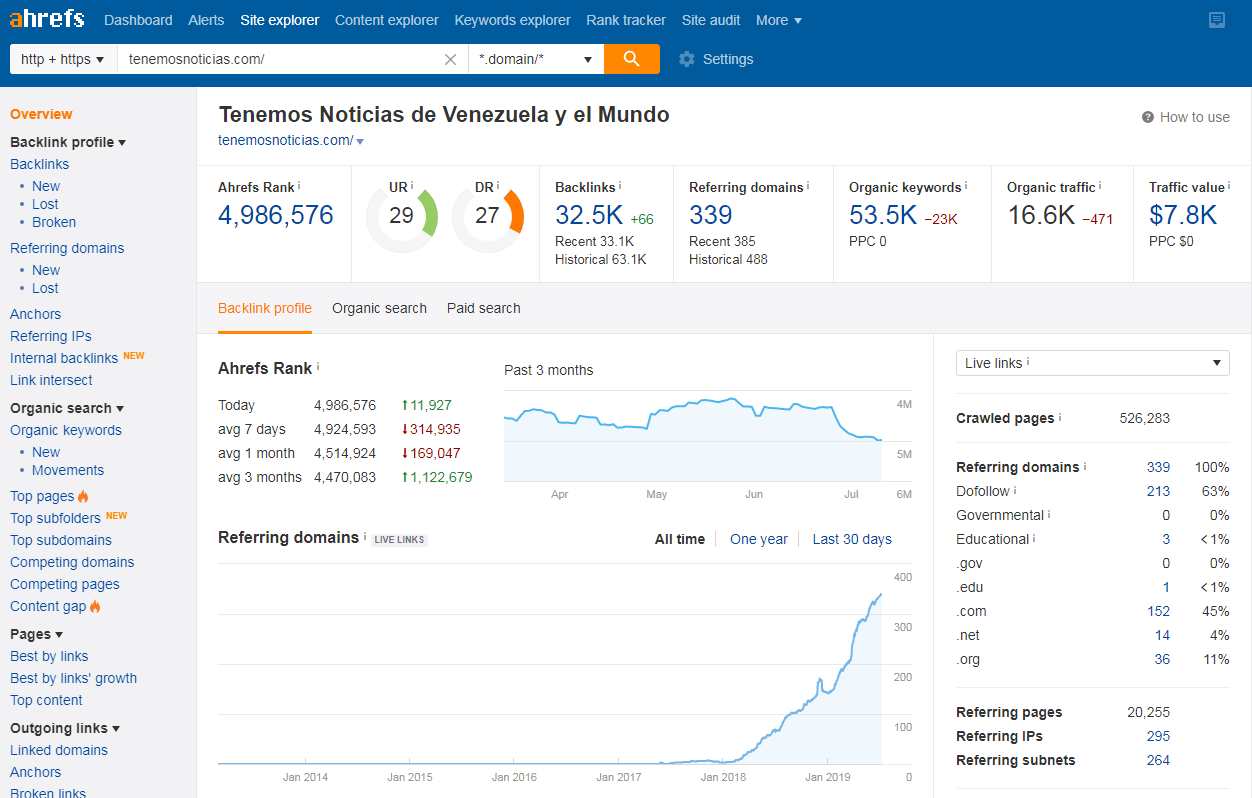The image size is (1252, 798).
Task: Open Content explorer in the top navigation
Action: pos(387,20)
